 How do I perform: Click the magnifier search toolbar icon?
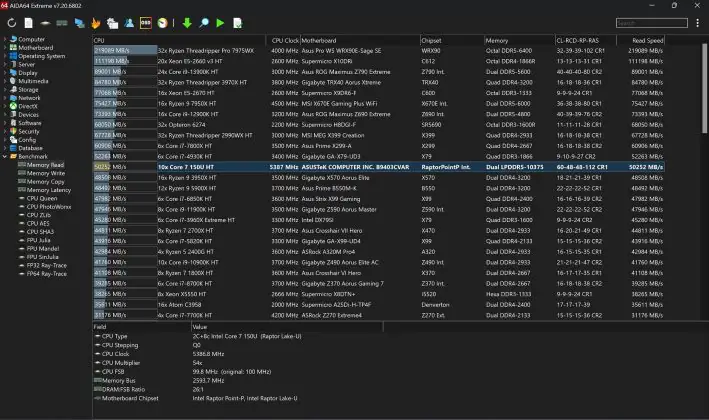coord(204,23)
